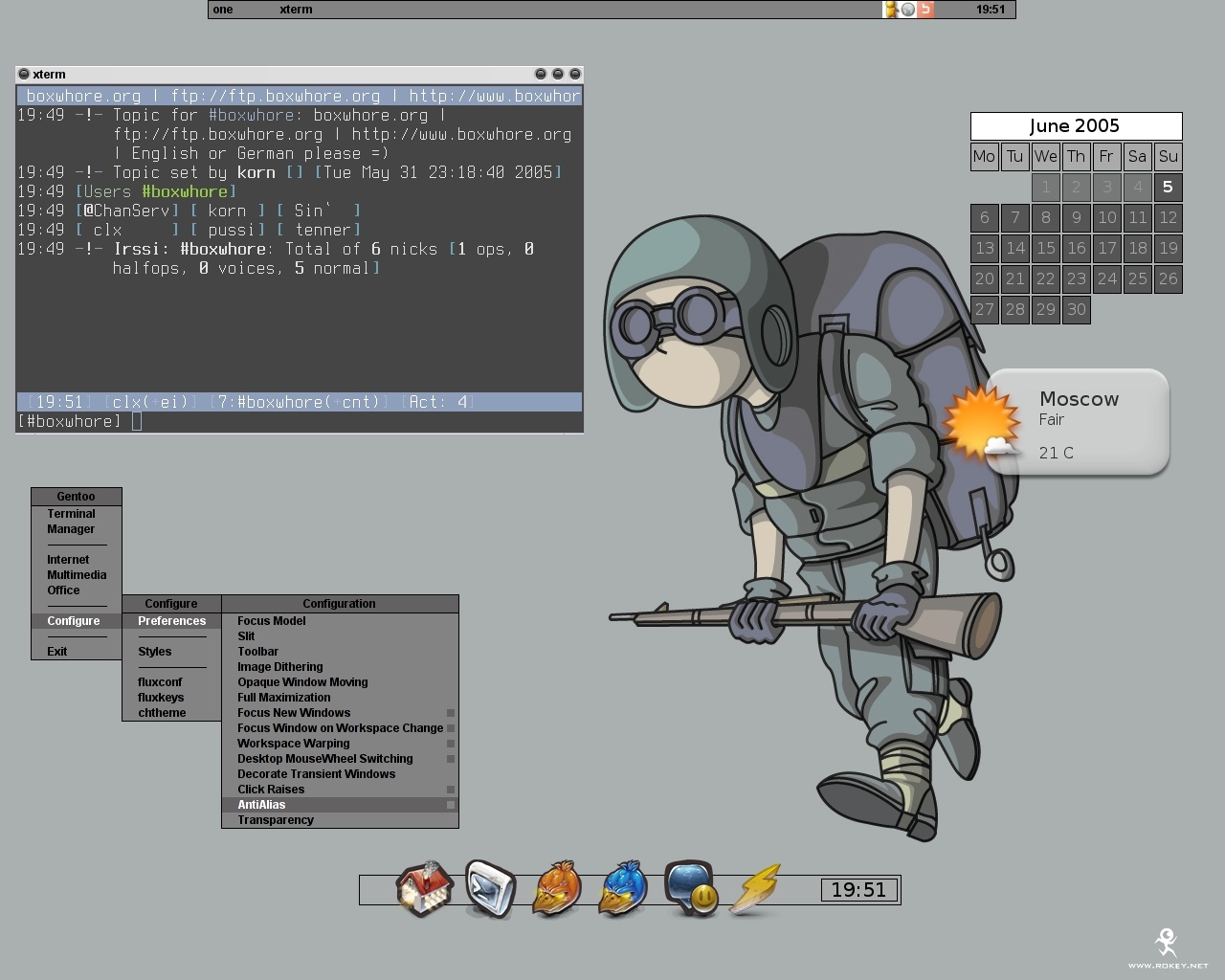Toggle Workspace Warping option
Screen dimensions: 1225x980
[x=340, y=744]
